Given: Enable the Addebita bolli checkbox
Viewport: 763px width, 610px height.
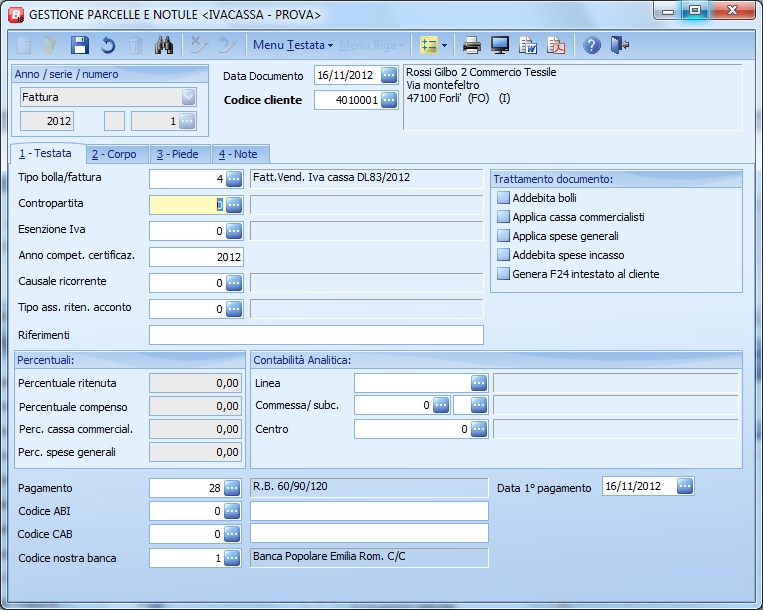Looking at the screenshot, I should pos(504,198).
